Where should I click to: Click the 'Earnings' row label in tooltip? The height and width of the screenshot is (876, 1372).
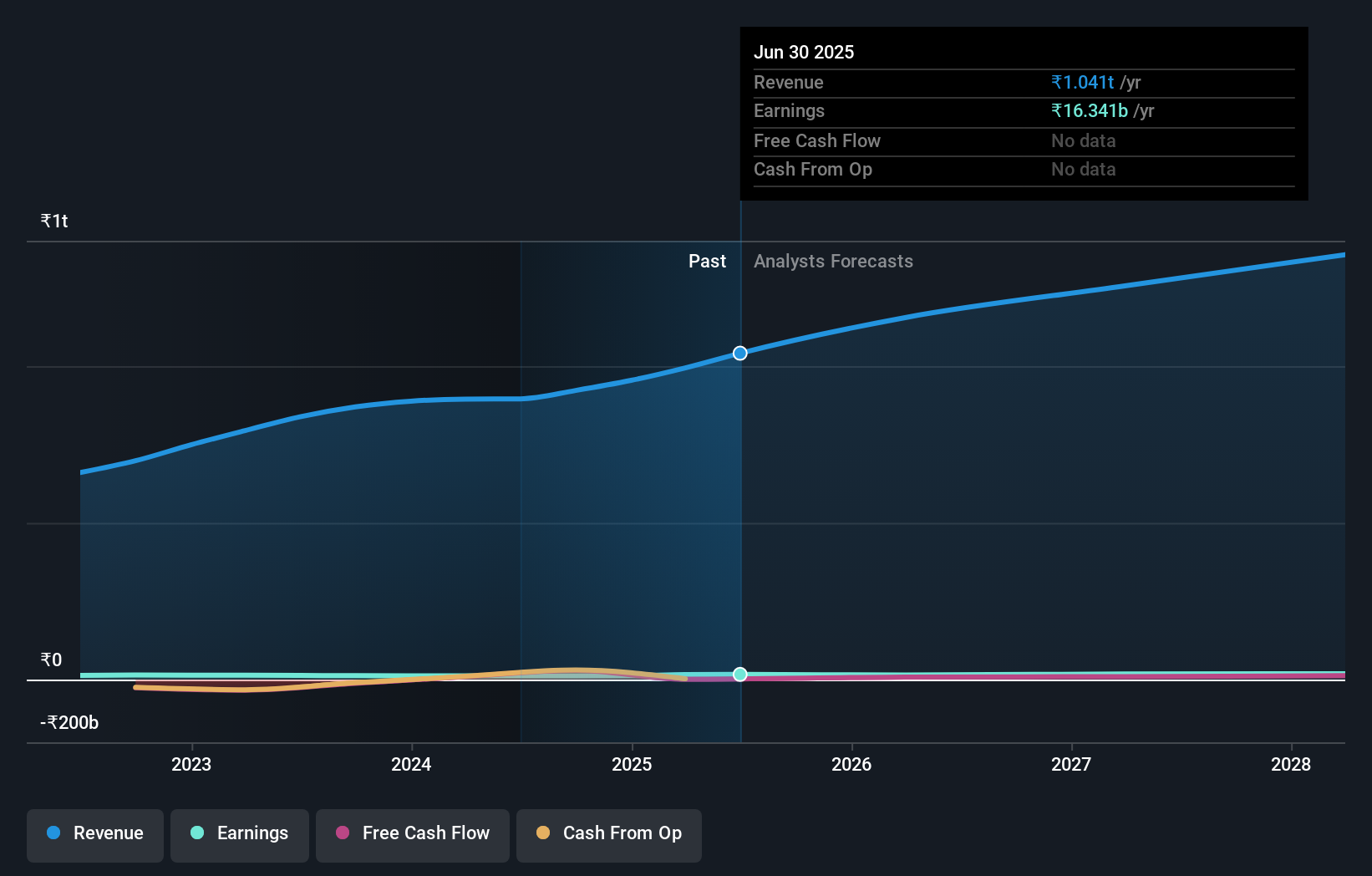789,110
